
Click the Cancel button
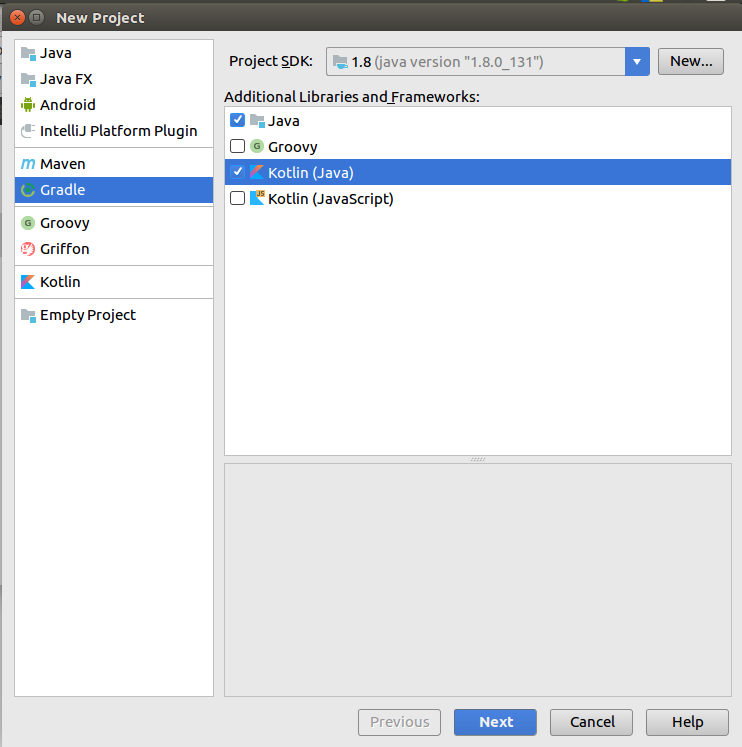[x=592, y=722]
